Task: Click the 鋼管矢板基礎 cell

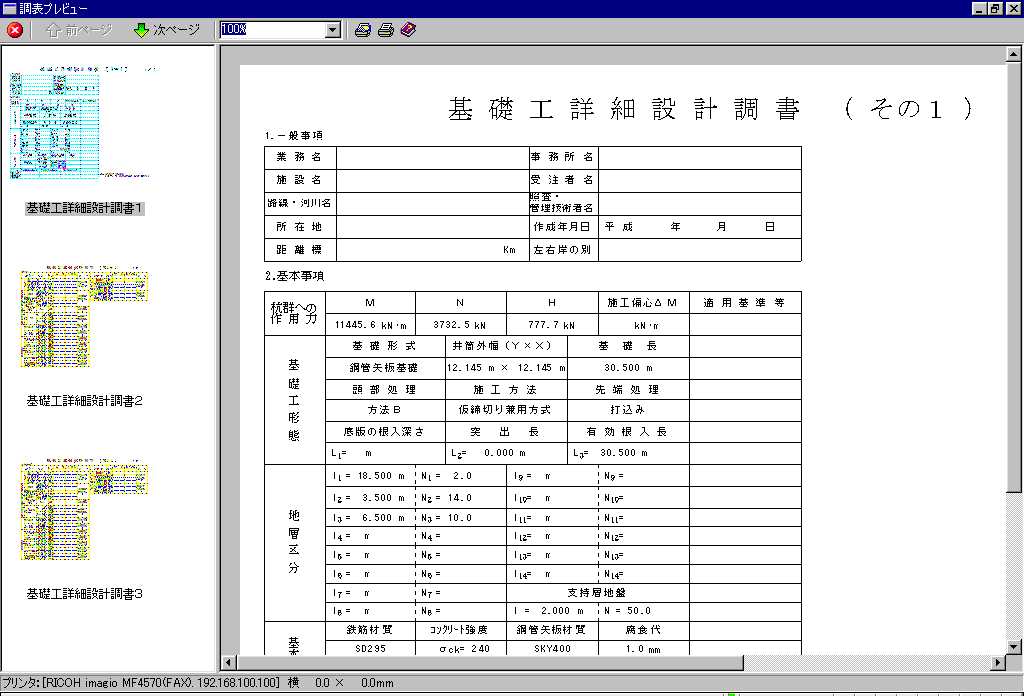Action: click(385, 368)
